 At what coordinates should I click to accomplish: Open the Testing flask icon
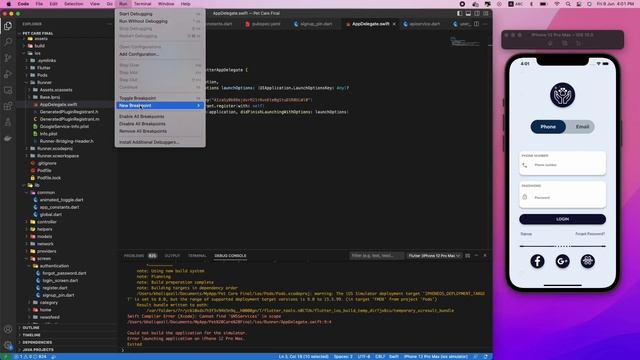[8, 122]
